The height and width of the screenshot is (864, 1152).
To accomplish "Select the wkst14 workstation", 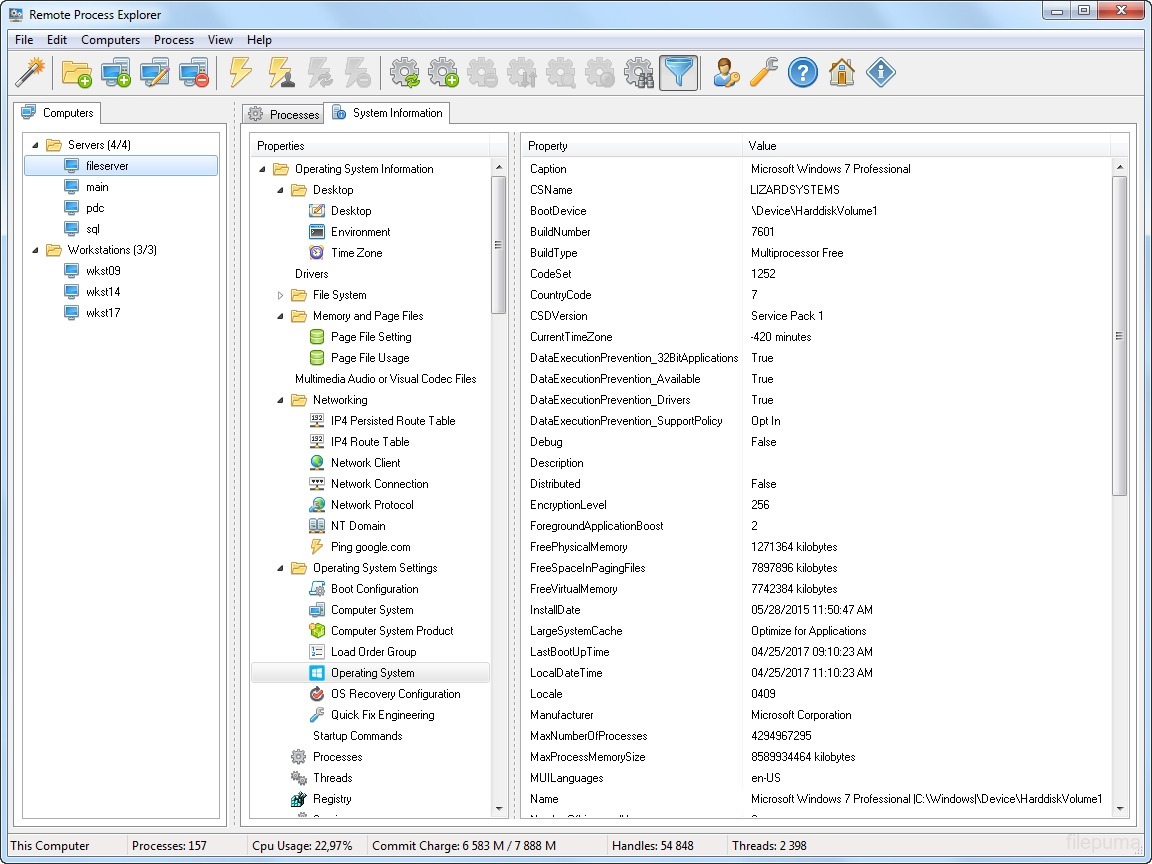I will tap(103, 292).
